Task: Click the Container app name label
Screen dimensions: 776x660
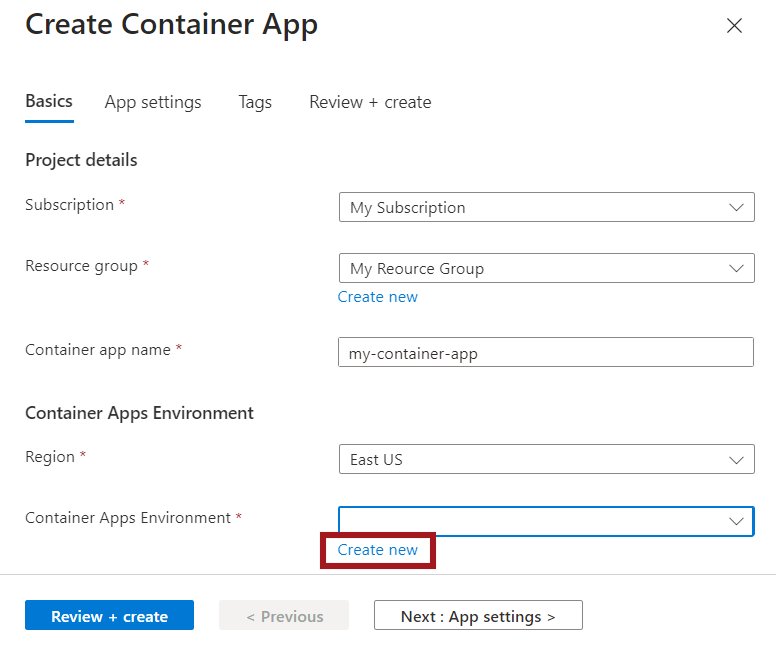Action: (x=99, y=350)
